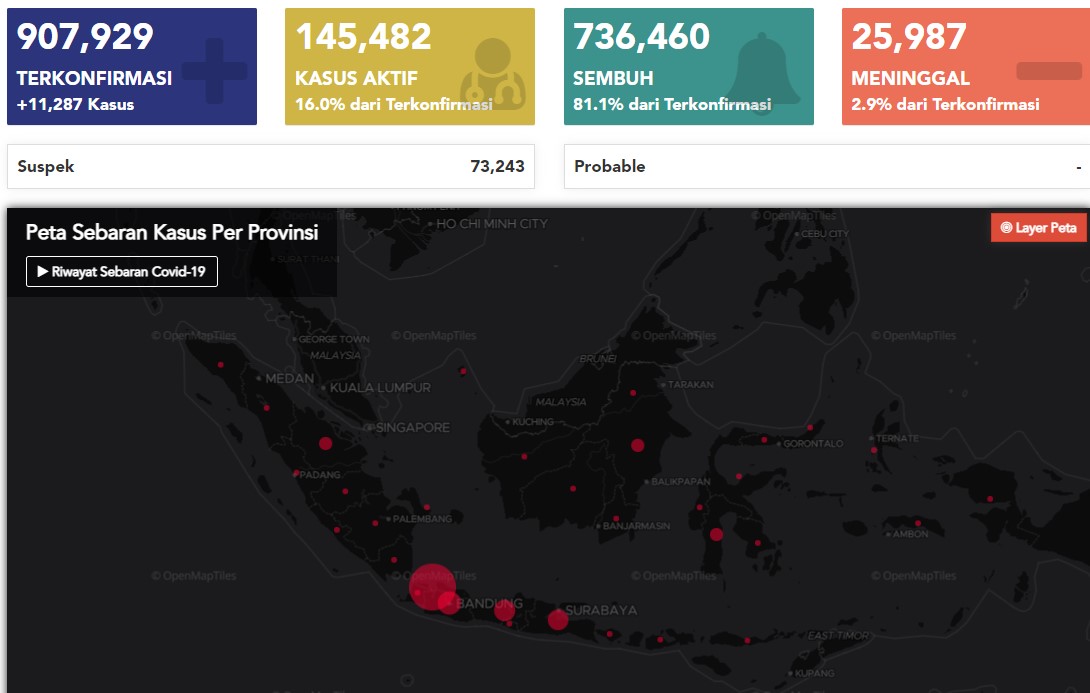Select the 736,460 recovered figure
The width and height of the screenshot is (1090, 693).
point(642,37)
